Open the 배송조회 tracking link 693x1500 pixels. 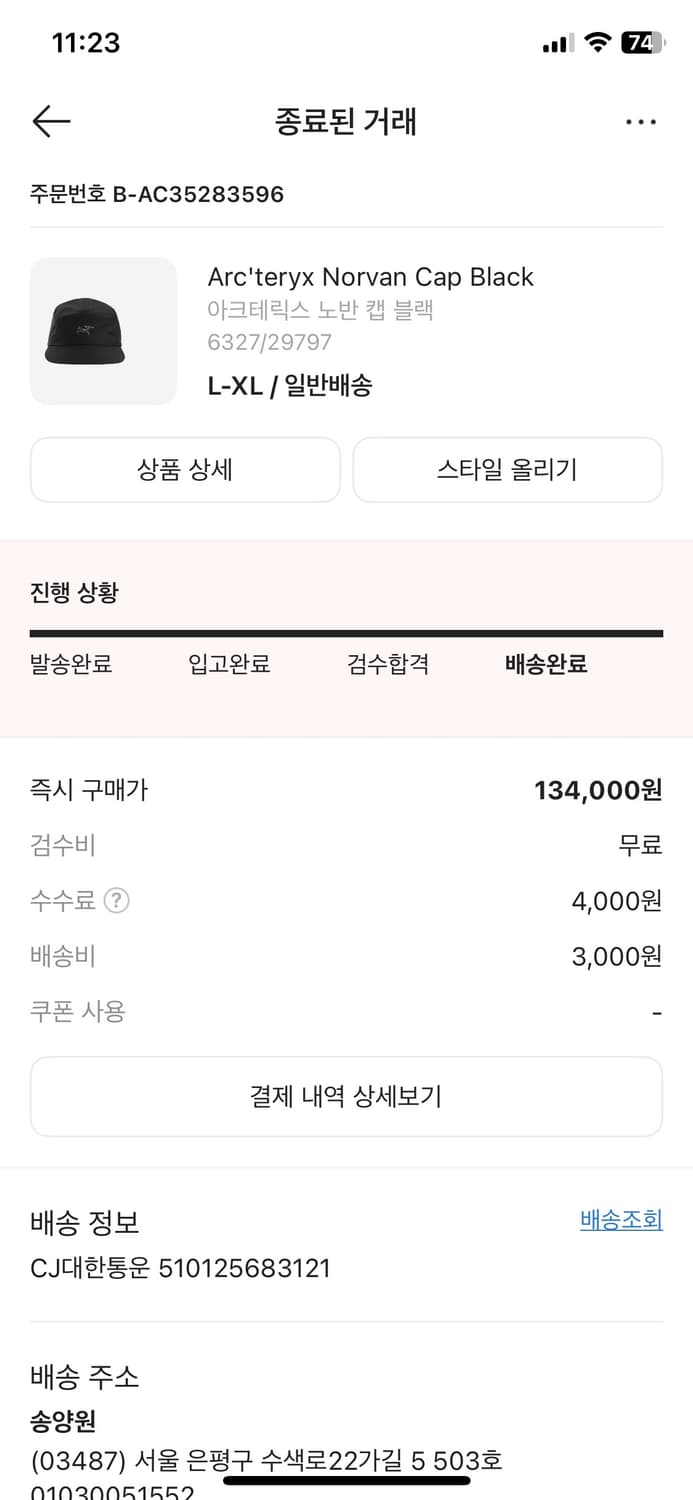(x=620, y=1220)
